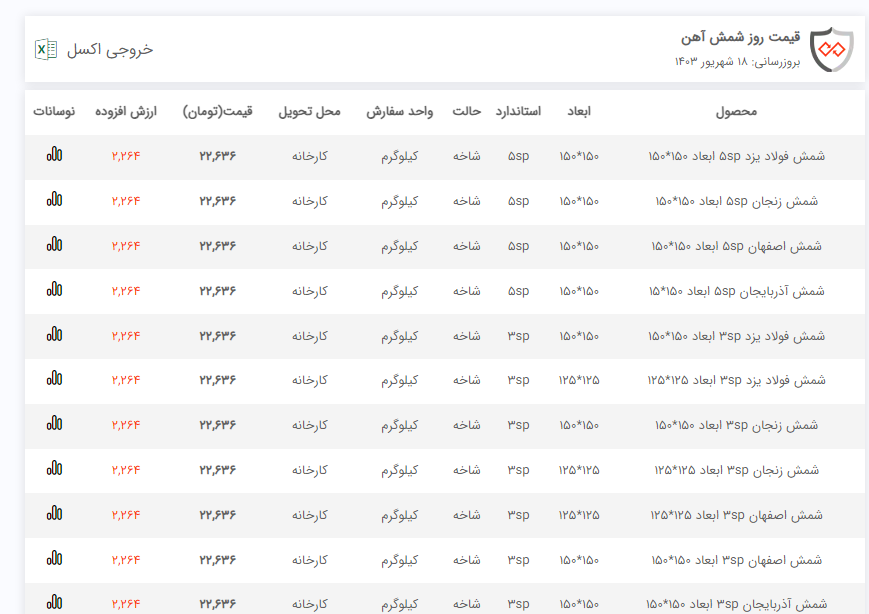Click the محصول column header

coord(736,111)
